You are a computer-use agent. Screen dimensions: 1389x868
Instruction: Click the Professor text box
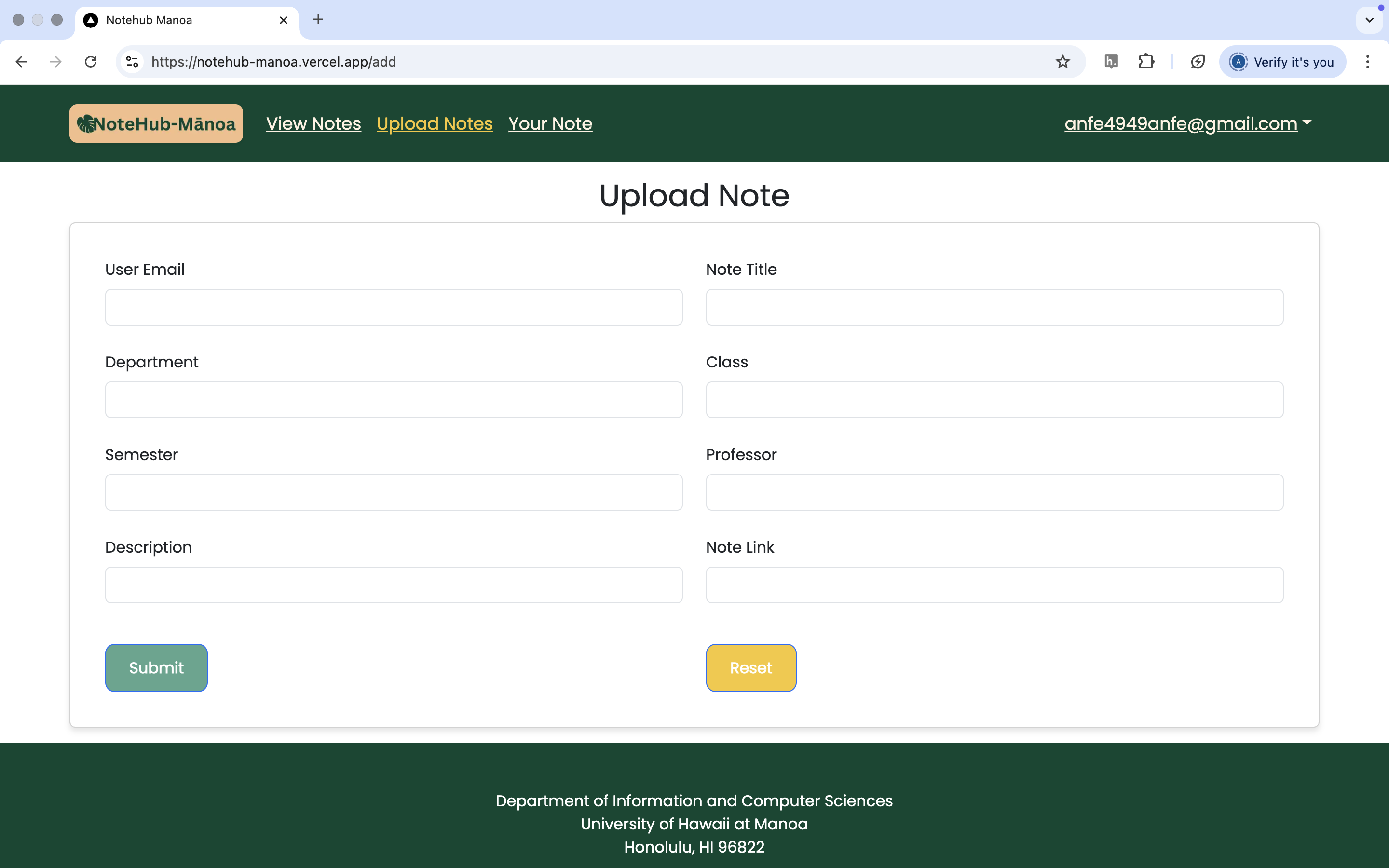[x=994, y=492]
